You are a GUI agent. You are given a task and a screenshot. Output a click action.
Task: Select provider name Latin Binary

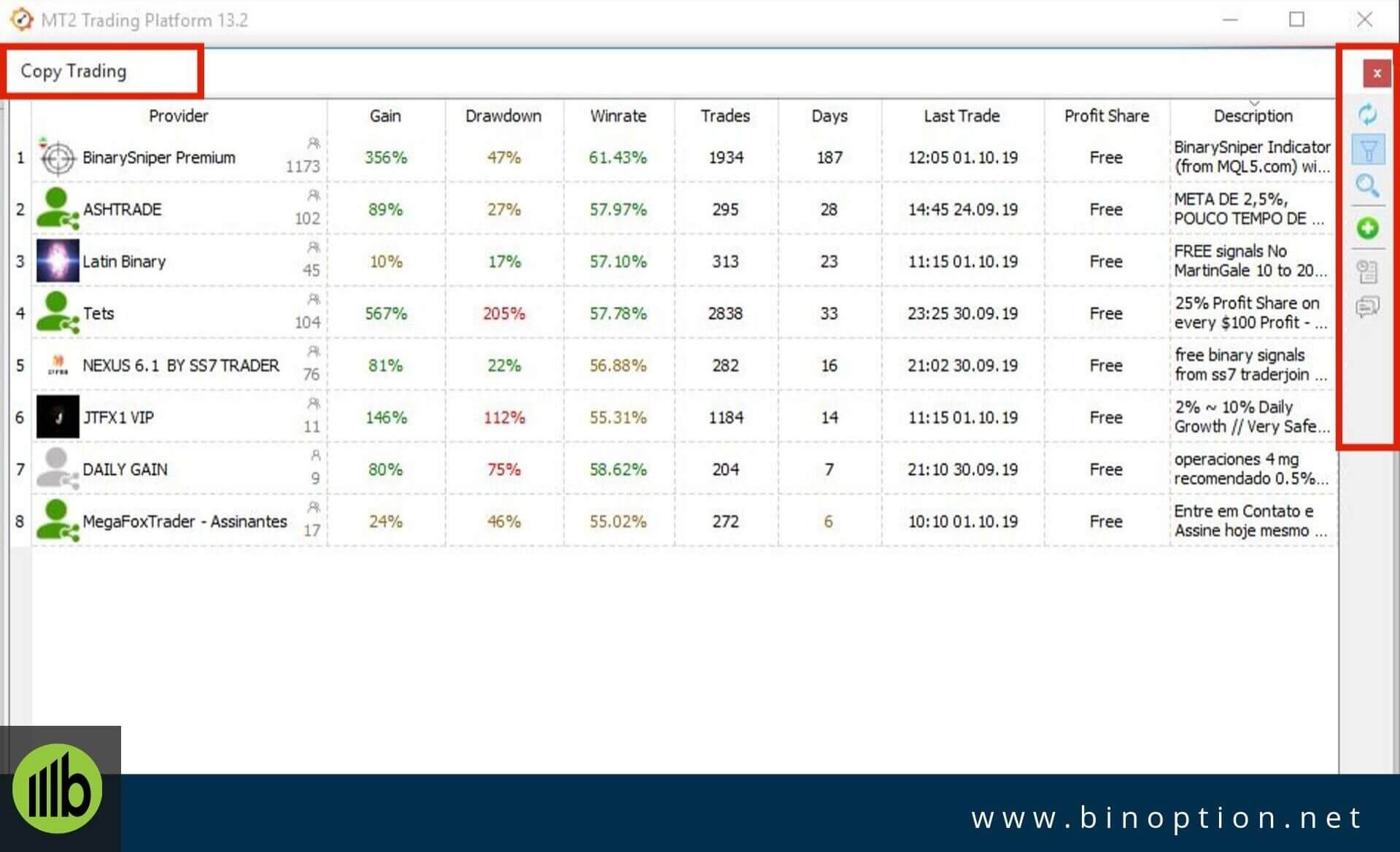124,261
